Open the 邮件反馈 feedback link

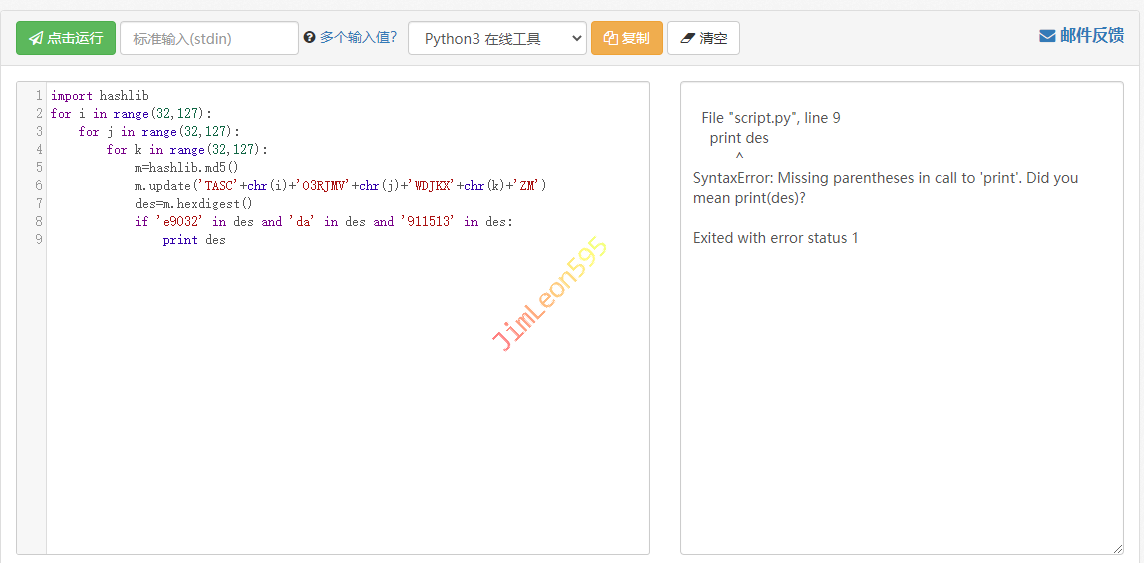coord(1092,36)
